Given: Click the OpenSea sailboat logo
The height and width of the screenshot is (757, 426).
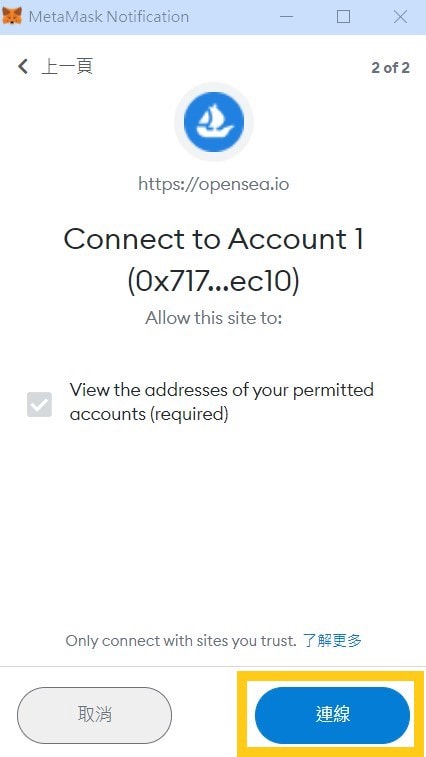Looking at the screenshot, I should coord(213,121).
